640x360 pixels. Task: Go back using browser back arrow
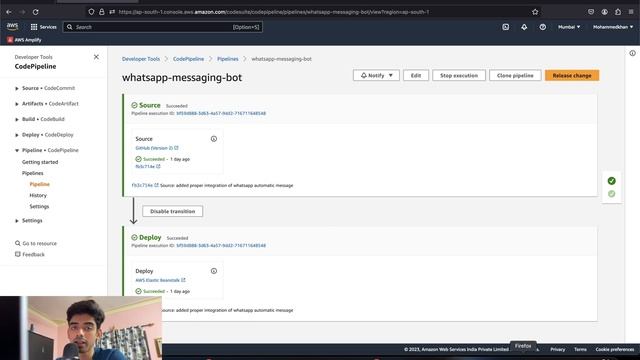(9, 12)
